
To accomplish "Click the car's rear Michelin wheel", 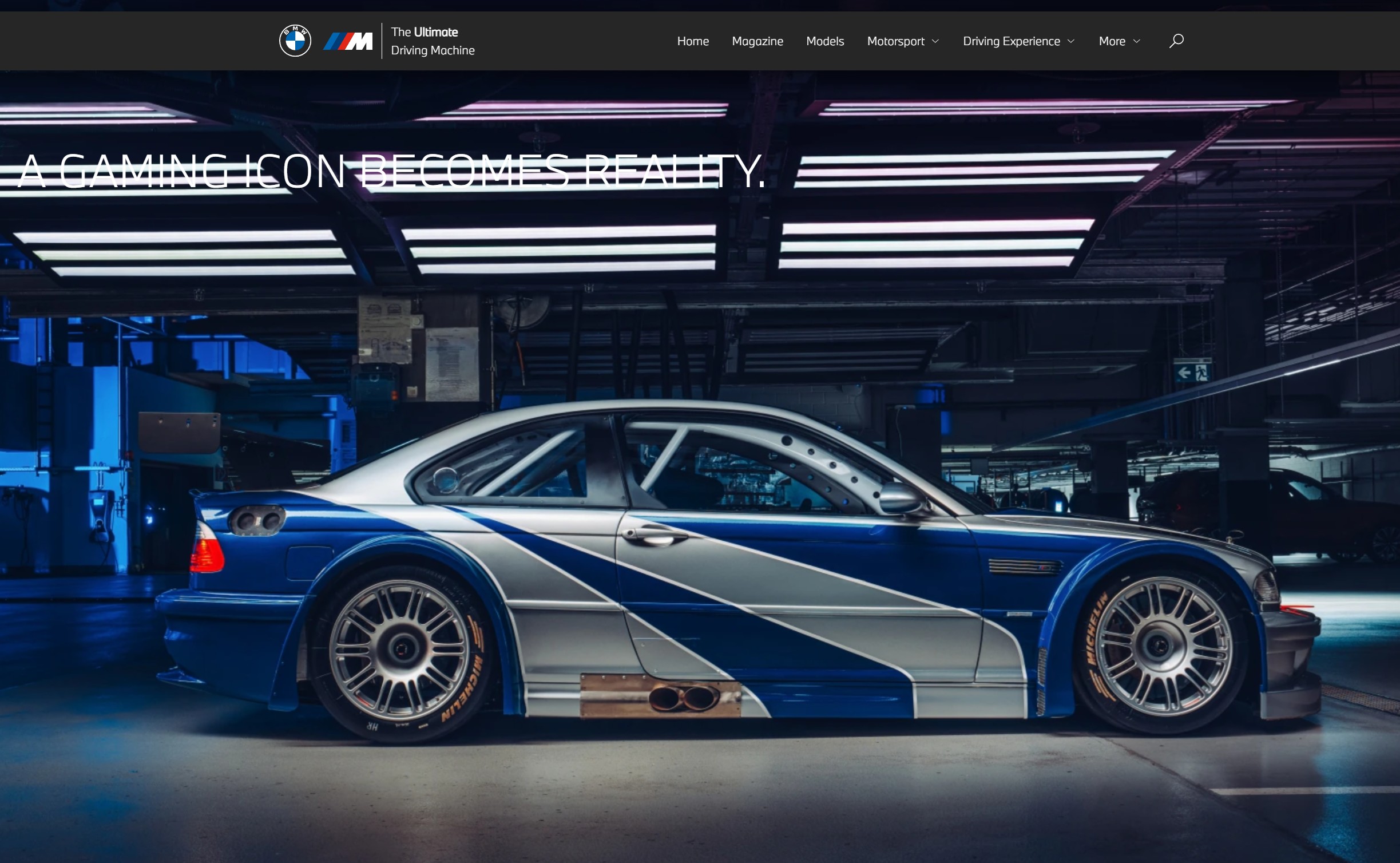I will pyautogui.click(x=402, y=649).
